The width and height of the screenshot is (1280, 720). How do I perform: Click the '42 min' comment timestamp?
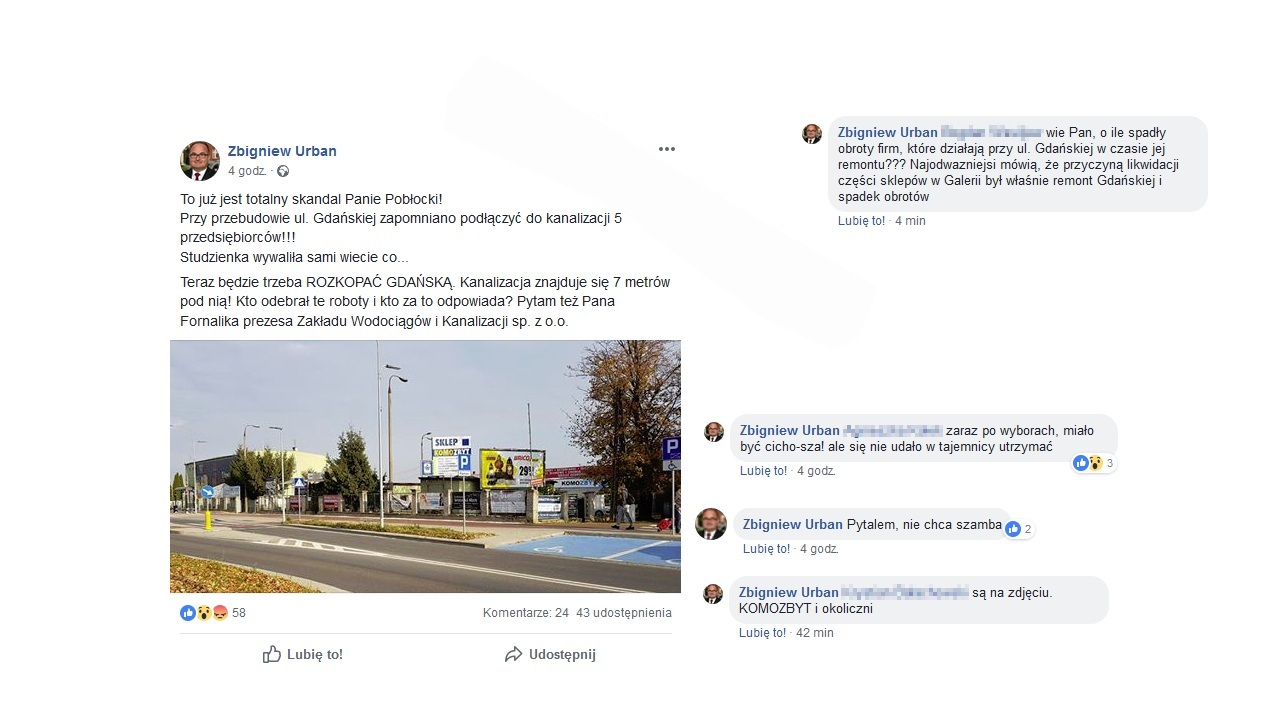coord(815,633)
